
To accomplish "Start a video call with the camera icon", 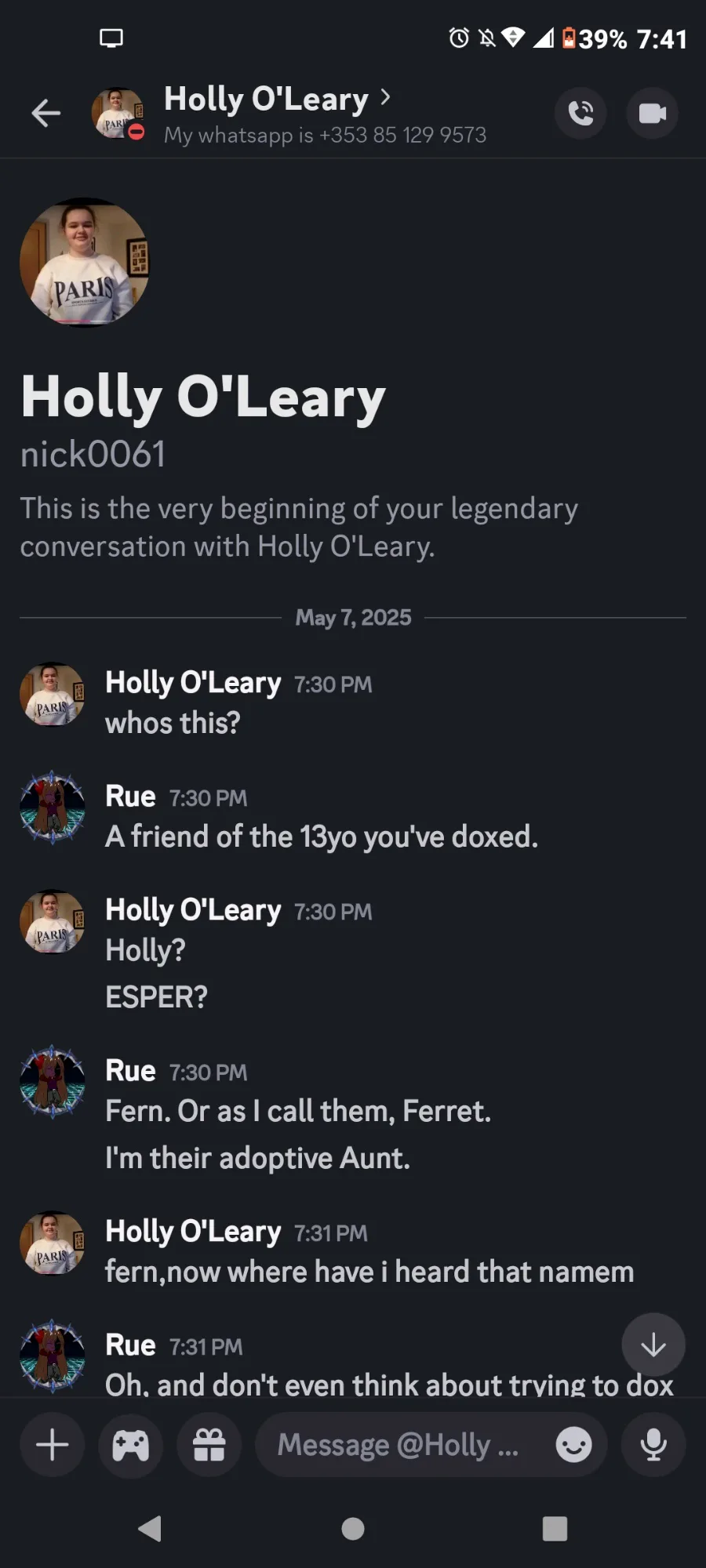I will [652, 114].
